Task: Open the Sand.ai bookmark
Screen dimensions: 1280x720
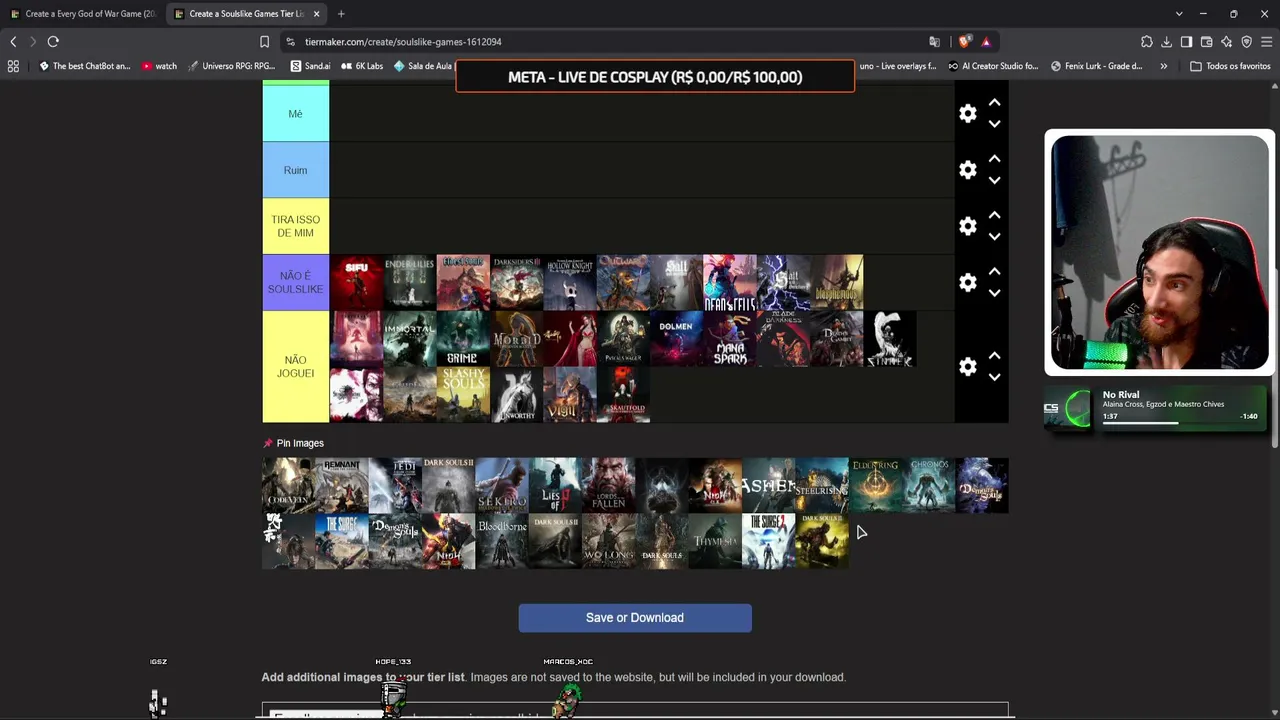Action: pyautogui.click(x=310, y=66)
